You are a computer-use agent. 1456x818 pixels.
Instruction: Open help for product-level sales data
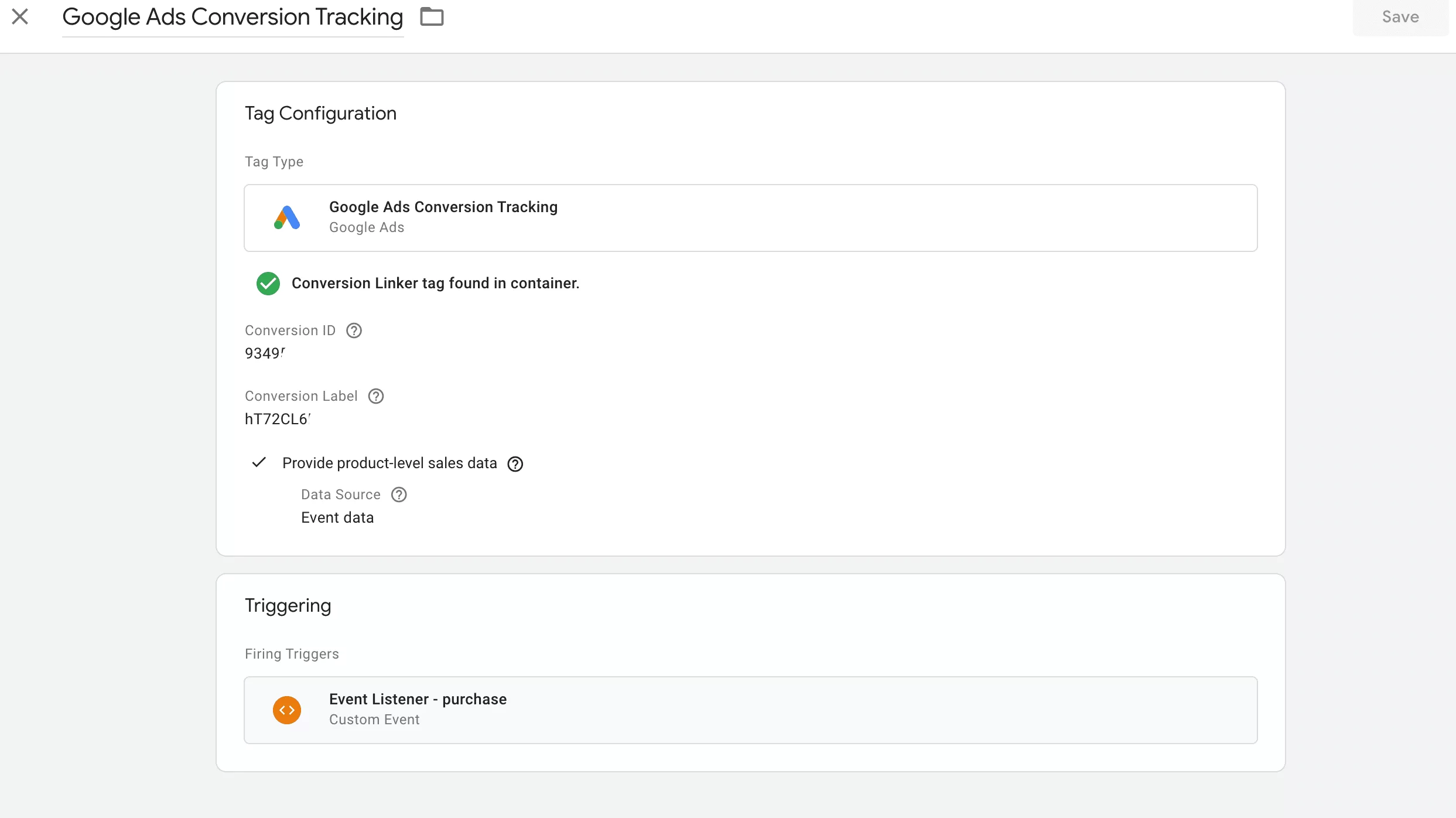[x=515, y=463]
